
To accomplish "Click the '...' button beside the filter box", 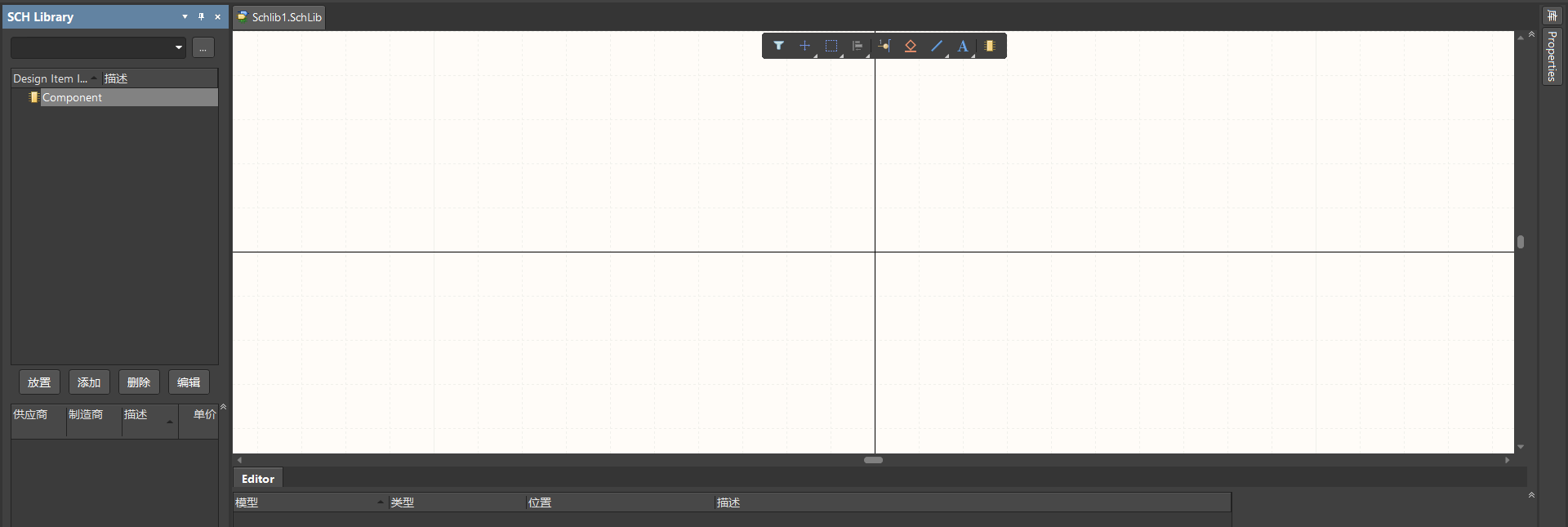I will tap(203, 47).
